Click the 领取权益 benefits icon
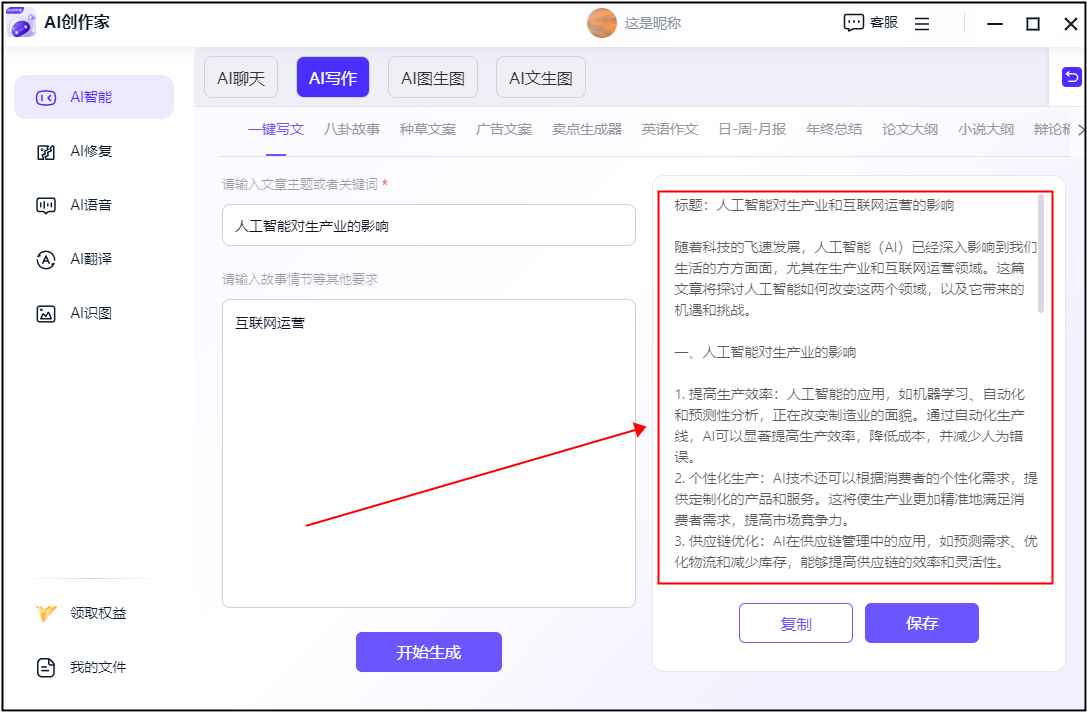The width and height of the screenshot is (1087, 712). click(46, 614)
